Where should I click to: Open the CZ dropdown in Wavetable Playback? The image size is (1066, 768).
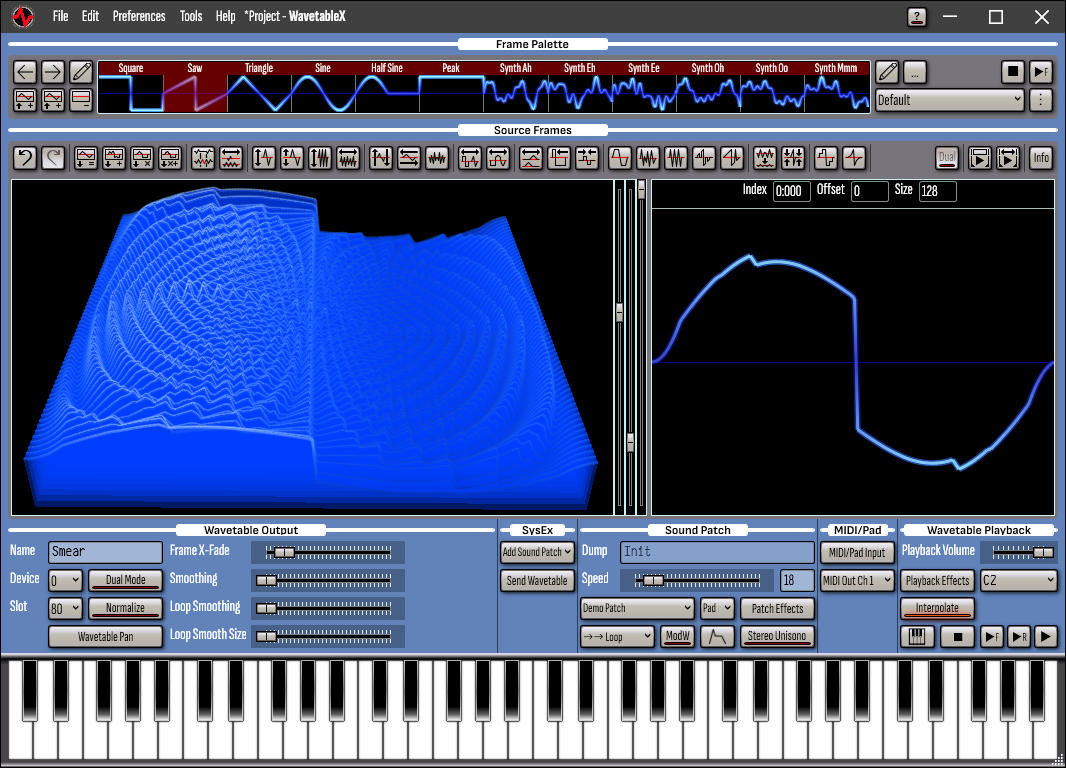pos(1018,580)
